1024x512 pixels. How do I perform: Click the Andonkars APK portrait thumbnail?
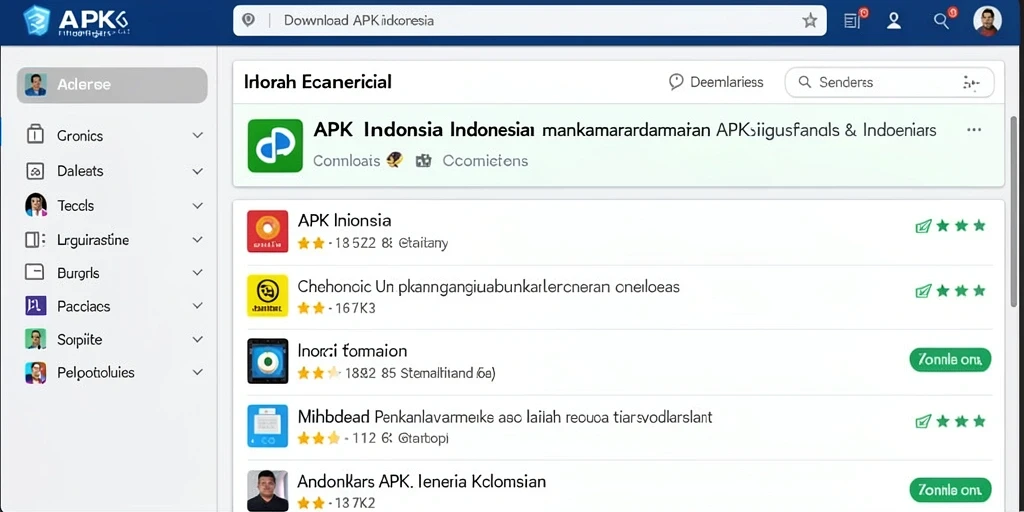tap(268, 490)
